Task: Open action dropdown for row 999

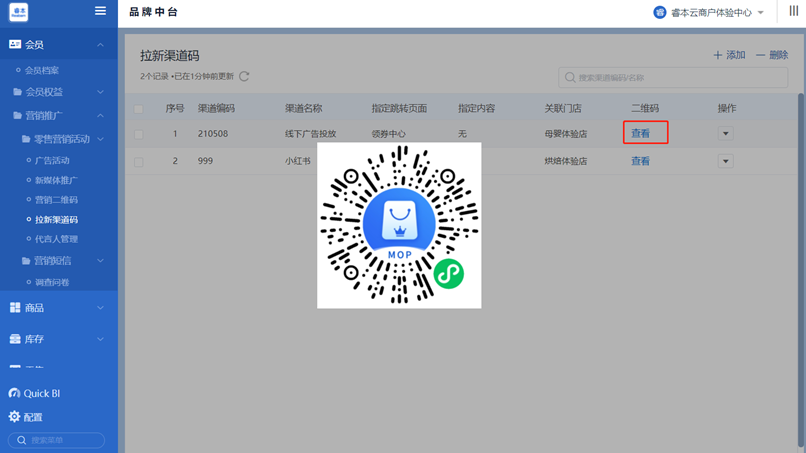Action: coord(725,161)
